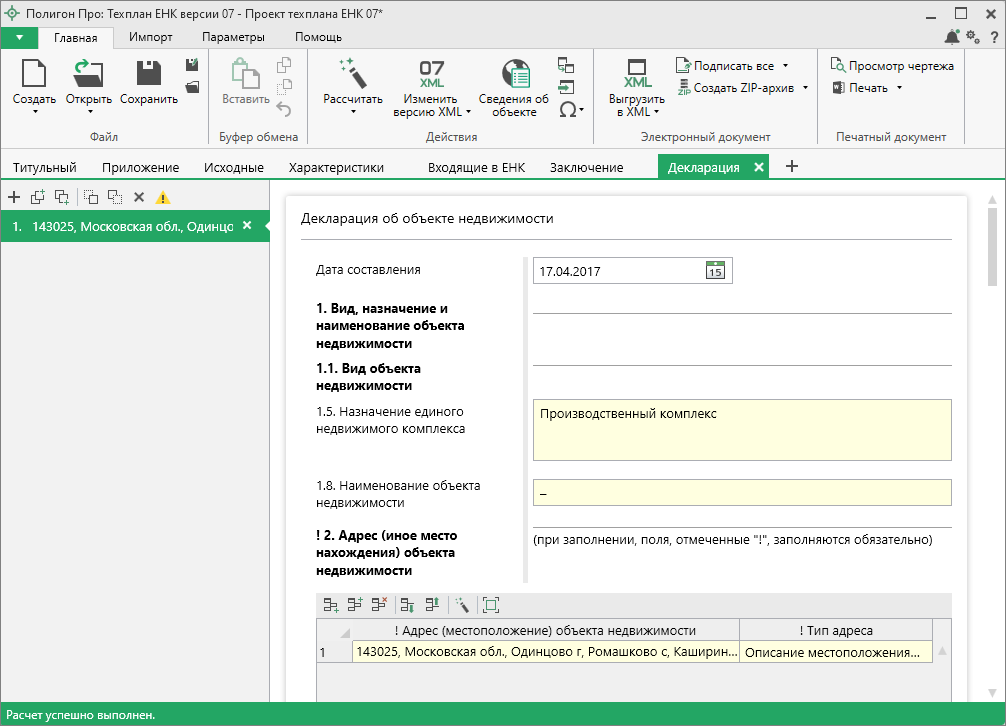The image size is (1006, 726).
Task: Open the Характеристики section tab
Action: point(336,167)
